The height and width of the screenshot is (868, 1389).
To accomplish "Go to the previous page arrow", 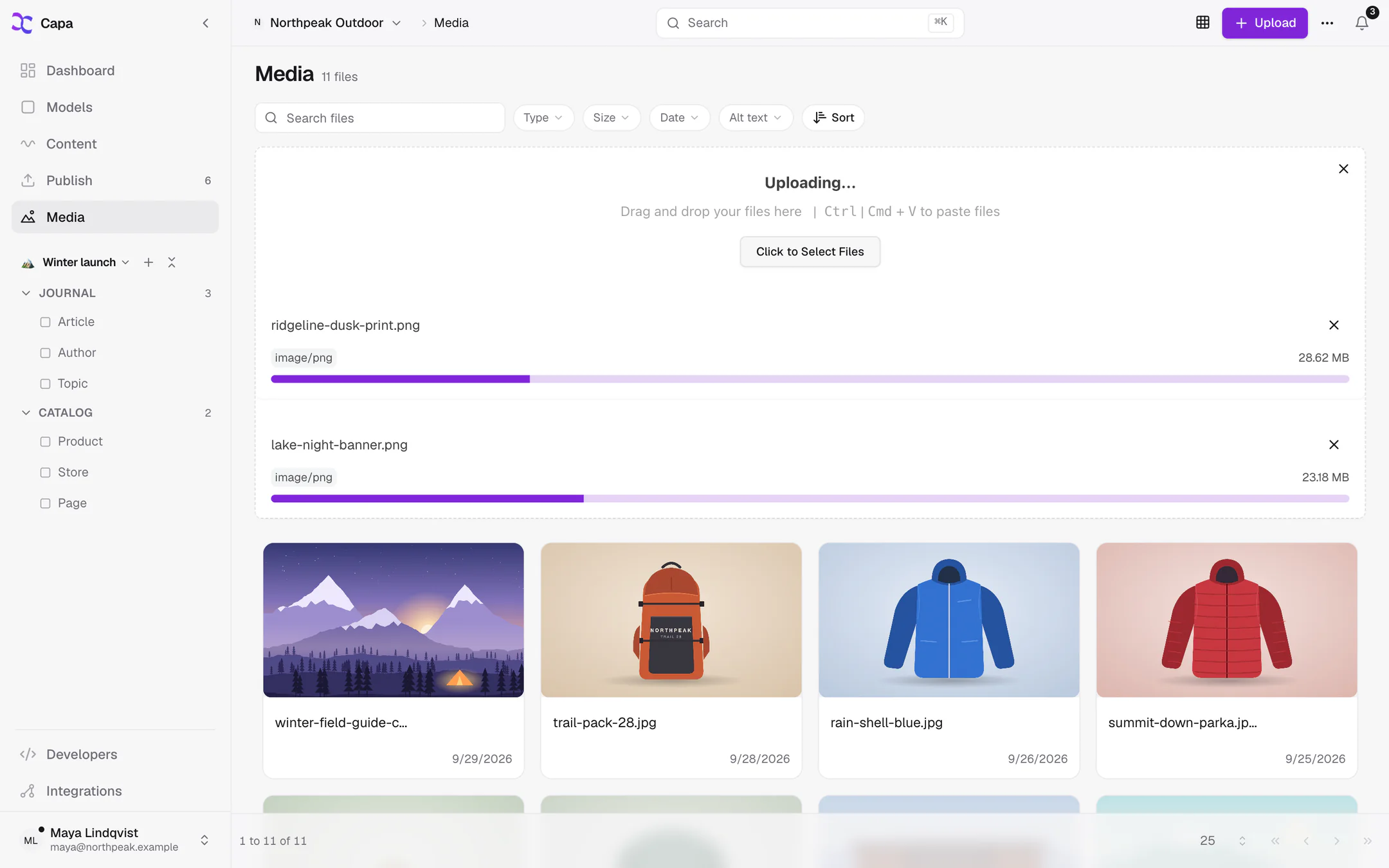I will [1306, 841].
